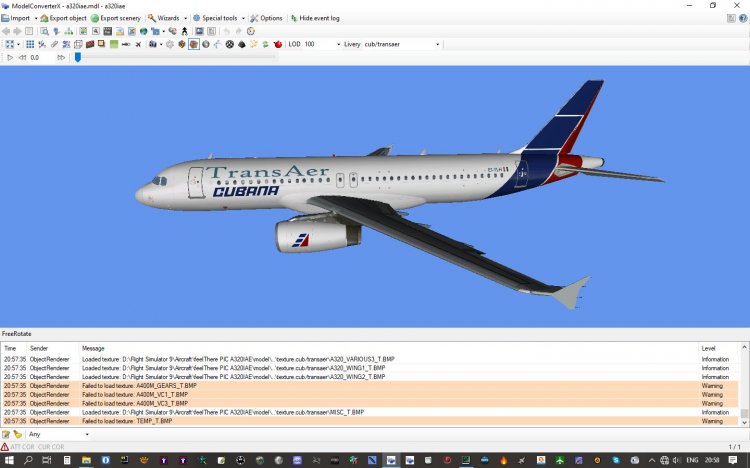Click the clock icon in toolbar
Viewport: 750px width, 468px height.
tap(251, 31)
